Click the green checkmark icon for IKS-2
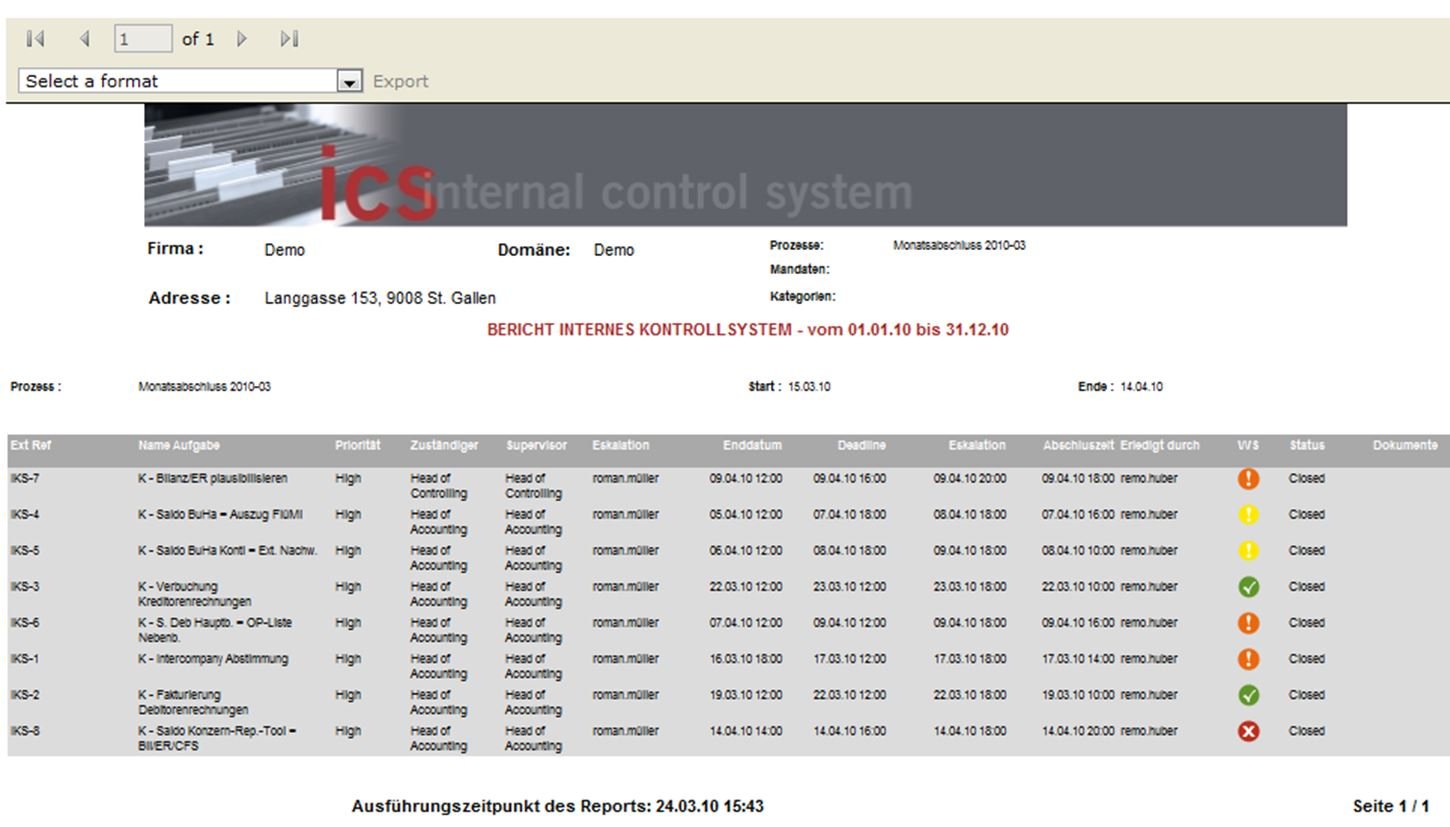 (1248, 695)
